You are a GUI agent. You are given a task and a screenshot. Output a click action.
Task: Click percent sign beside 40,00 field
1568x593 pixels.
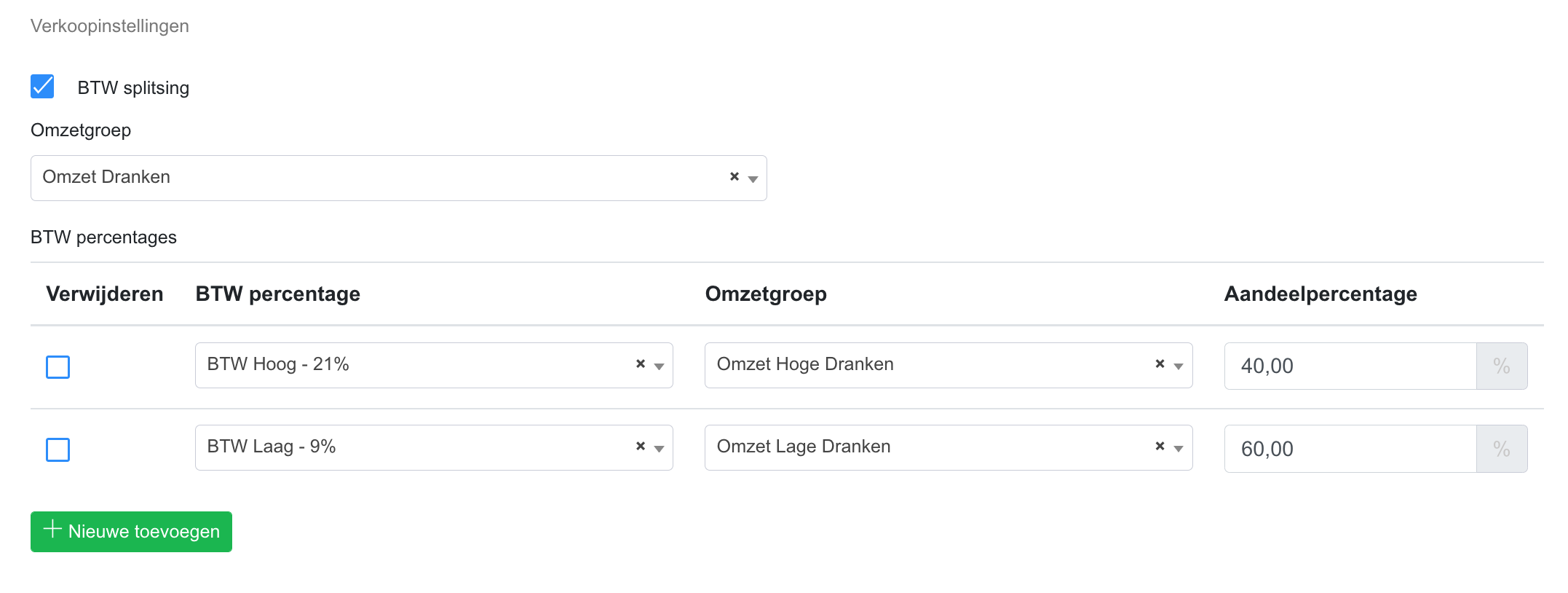point(1501,366)
